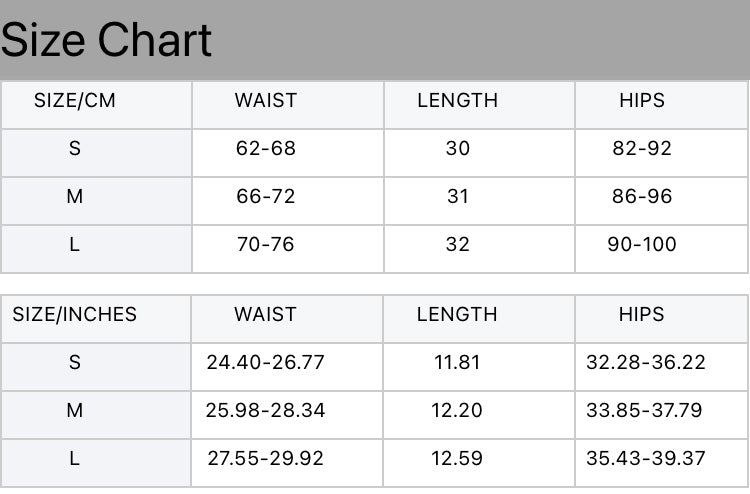Click the 35.43-39.37 hips value

click(x=644, y=459)
